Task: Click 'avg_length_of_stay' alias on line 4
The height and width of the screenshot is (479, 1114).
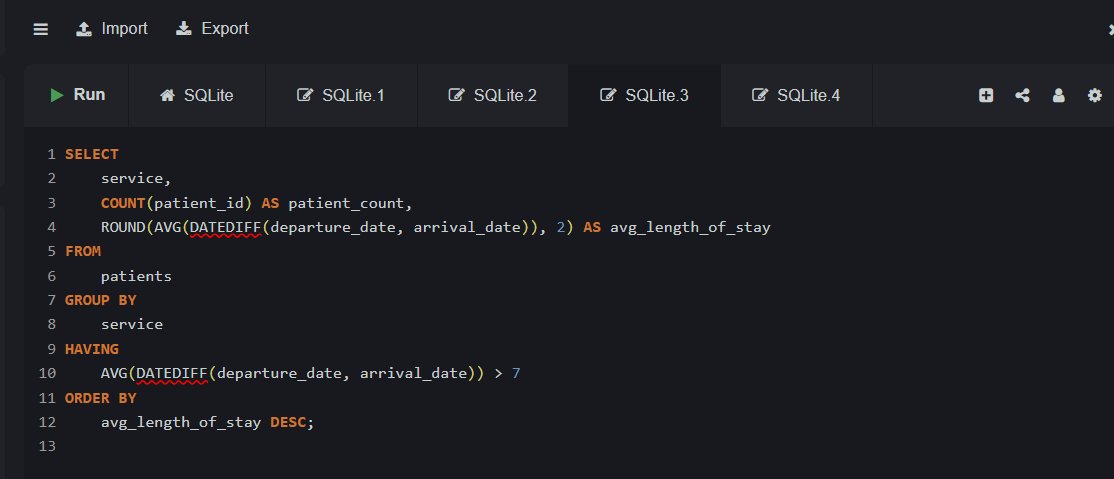Action: [690, 228]
